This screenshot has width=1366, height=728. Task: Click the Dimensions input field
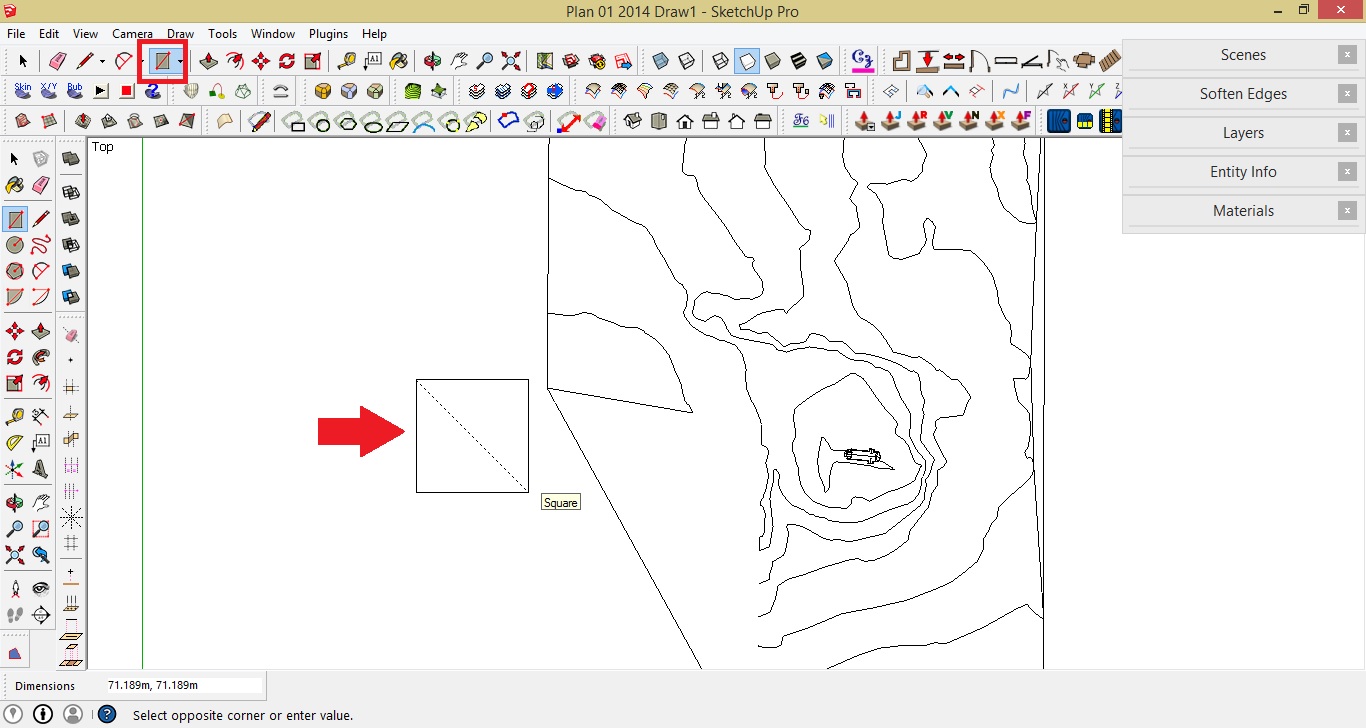coord(185,685)
